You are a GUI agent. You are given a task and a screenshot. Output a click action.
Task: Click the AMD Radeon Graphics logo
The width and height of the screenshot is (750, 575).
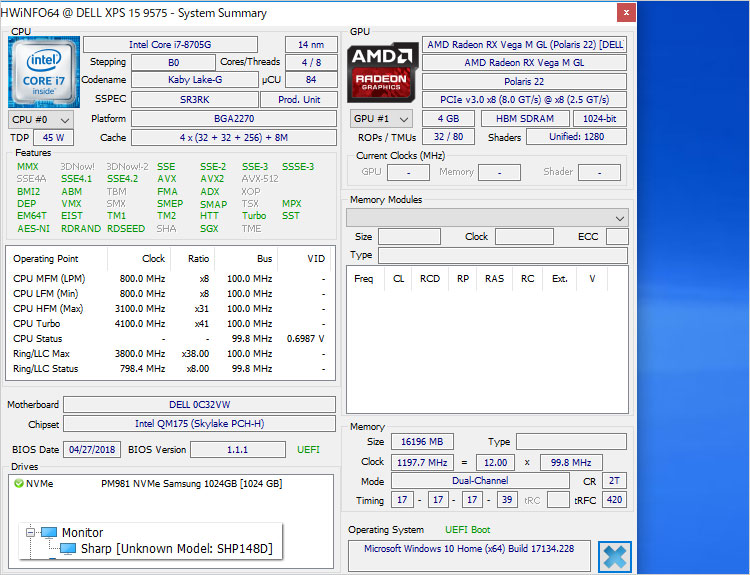point(383,72)
